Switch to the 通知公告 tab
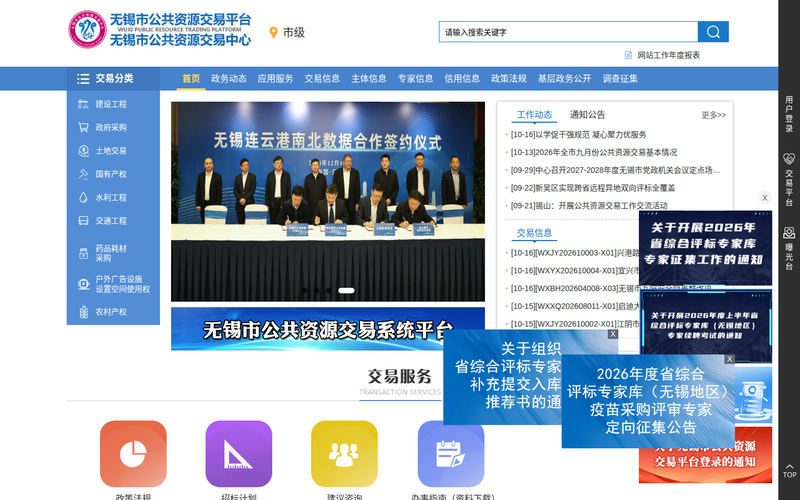The image size is (800, 500). pyautogui.click(x=587, y=115)
